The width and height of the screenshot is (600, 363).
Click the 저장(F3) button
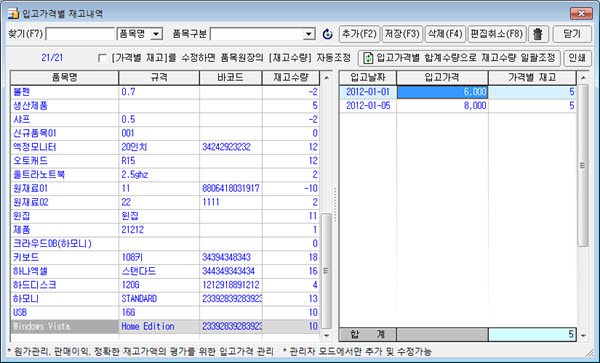click(x=402, y=34)
